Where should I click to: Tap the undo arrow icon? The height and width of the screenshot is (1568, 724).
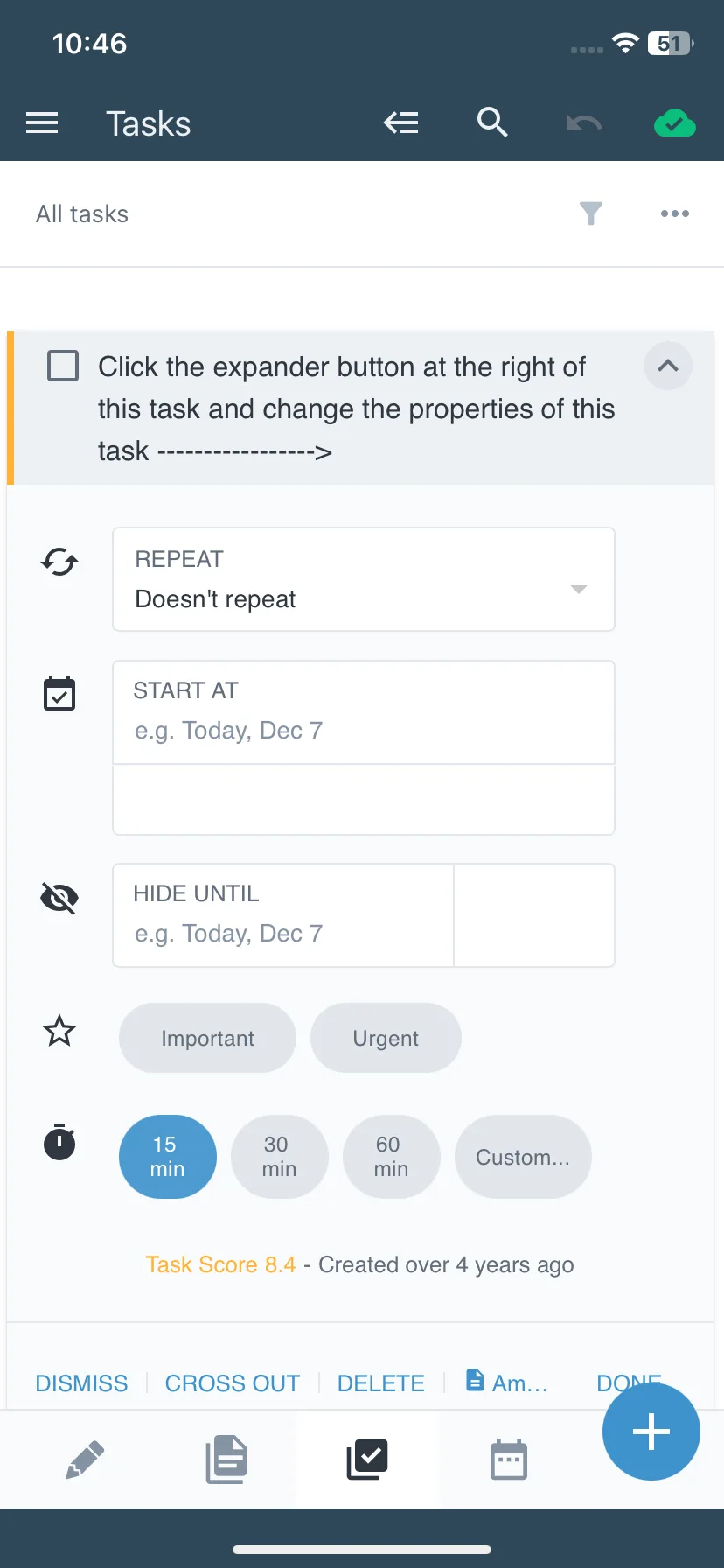coord(583,123)
